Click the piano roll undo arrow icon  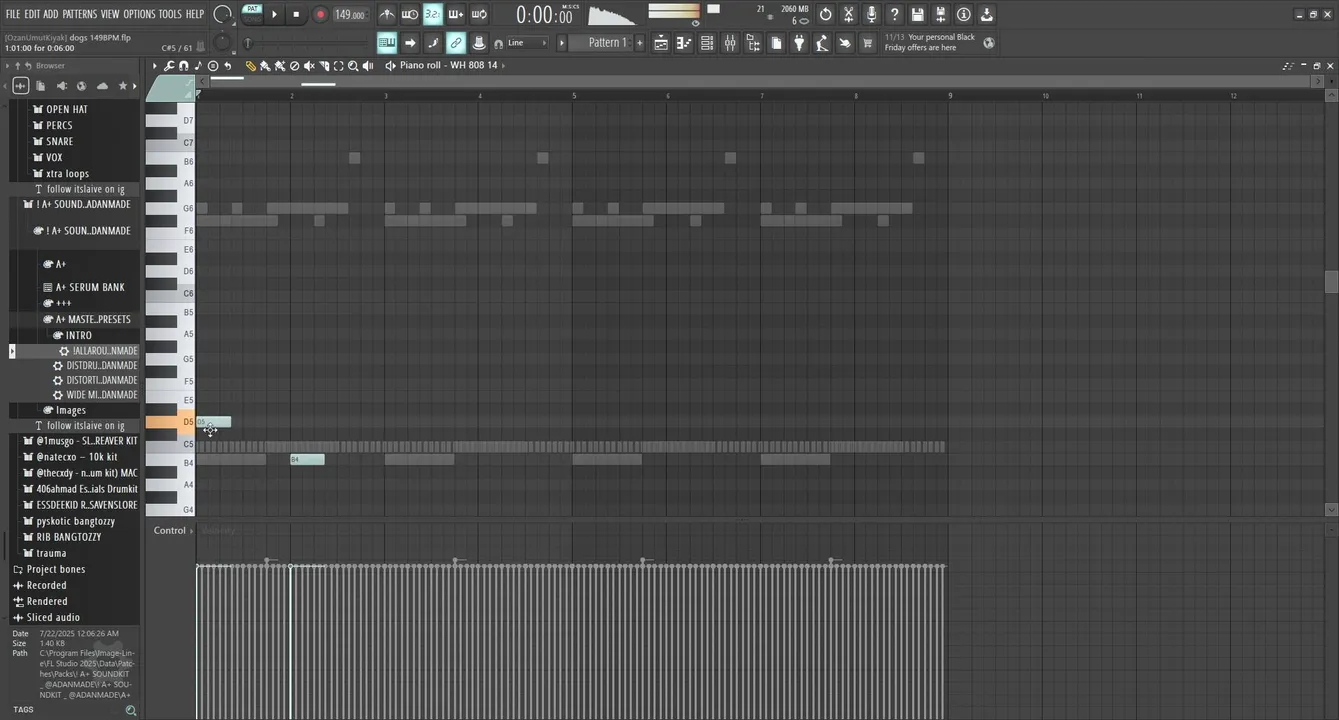pos(228,66)
